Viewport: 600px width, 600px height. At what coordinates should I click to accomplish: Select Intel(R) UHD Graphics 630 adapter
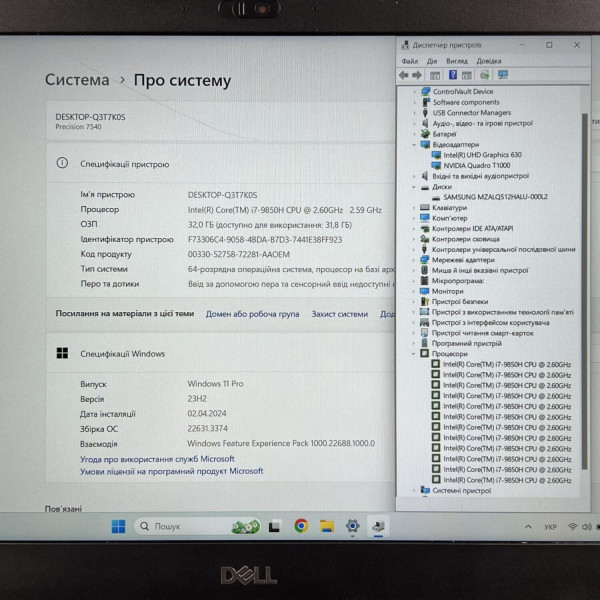point(482,155)
